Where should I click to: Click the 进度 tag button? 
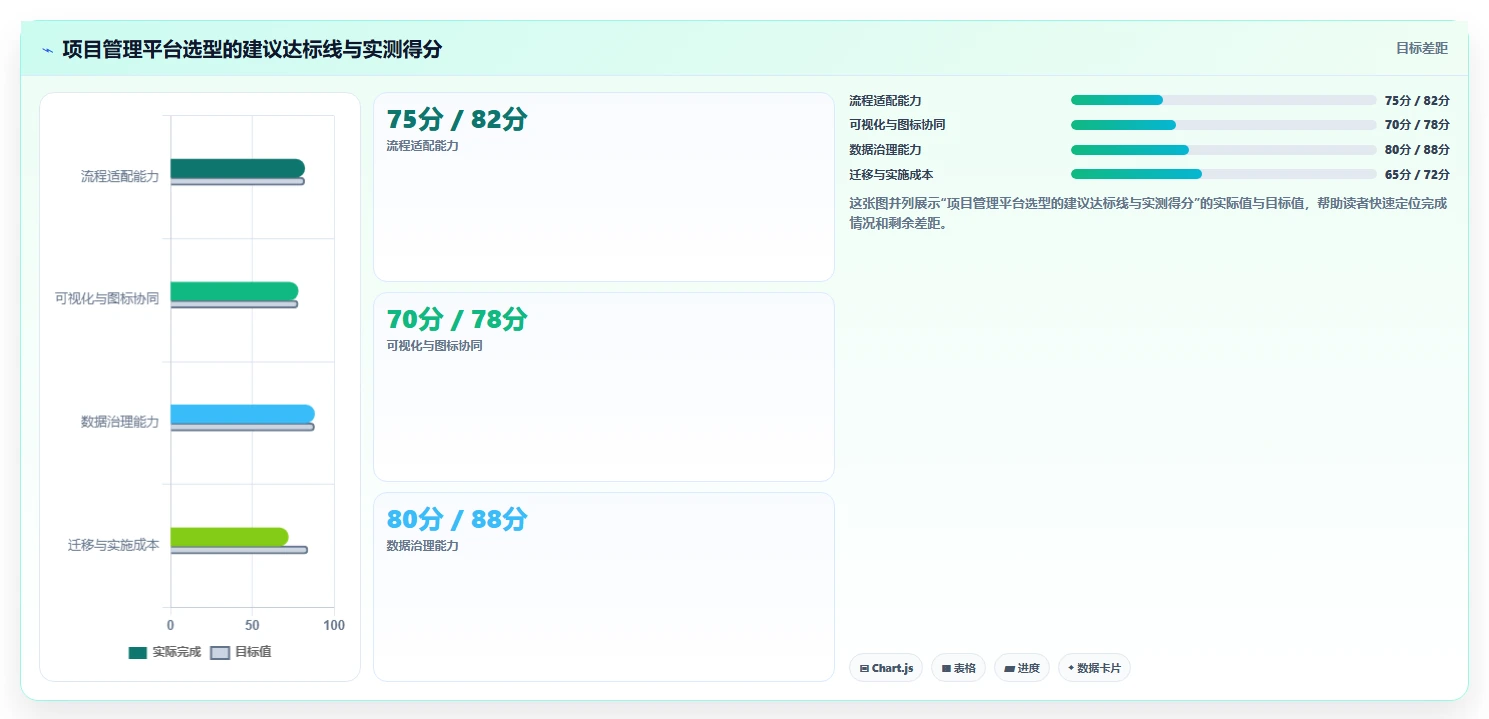click(1022, 668)
